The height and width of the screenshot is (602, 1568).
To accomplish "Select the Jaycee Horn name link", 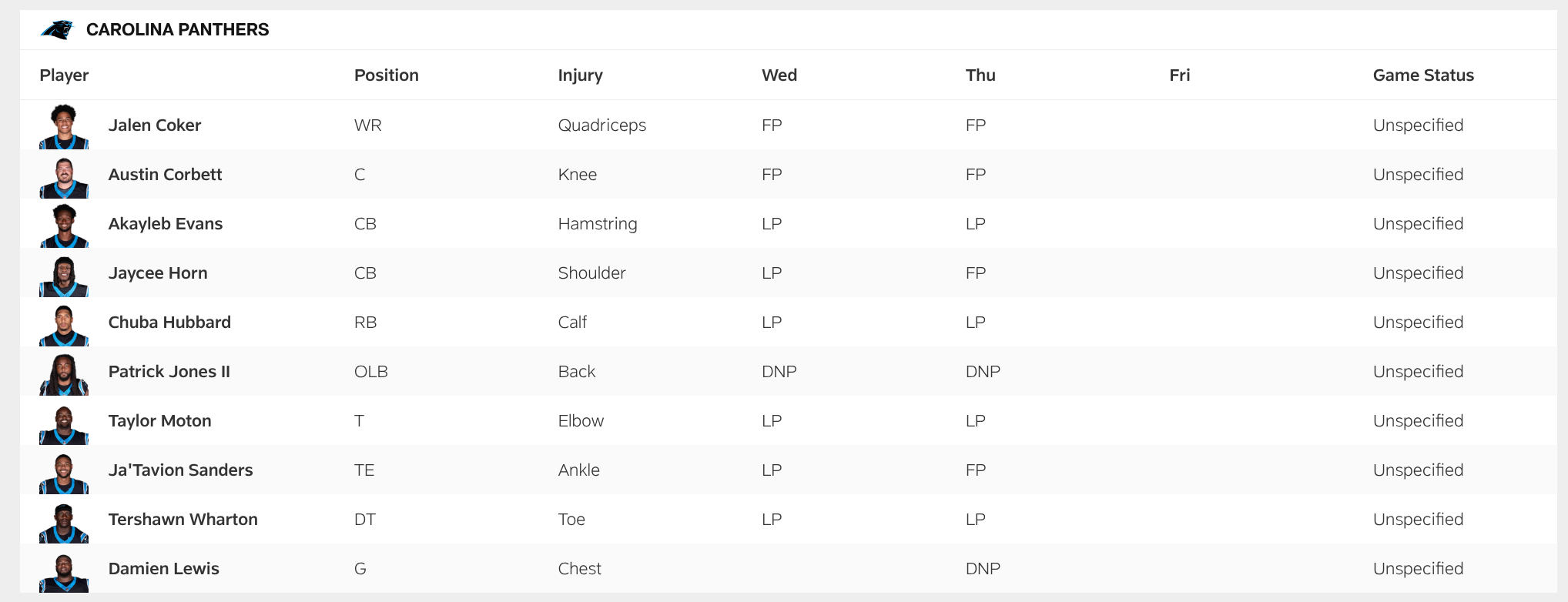I will click(x=158, y=273).
